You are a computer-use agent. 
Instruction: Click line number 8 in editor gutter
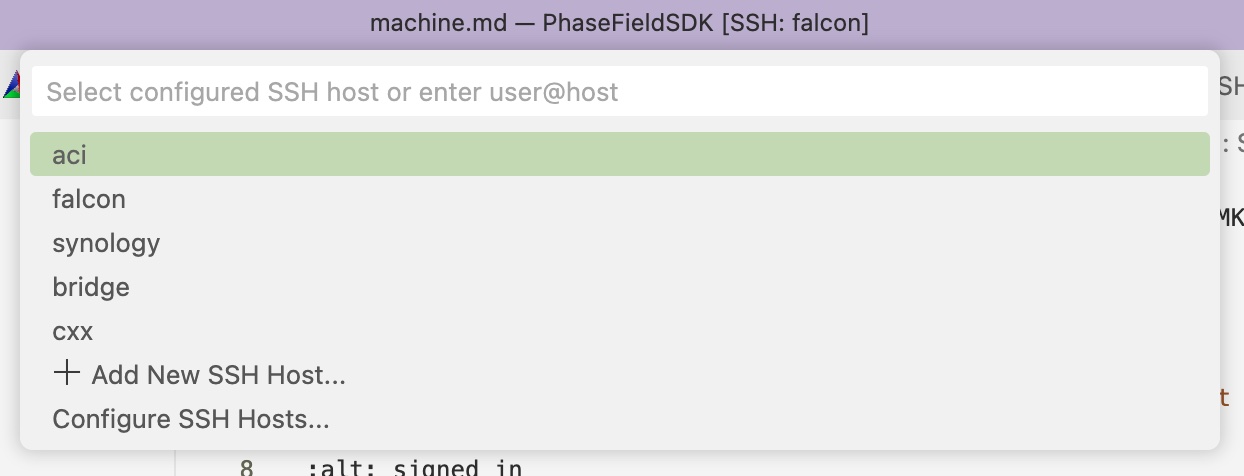246,468
